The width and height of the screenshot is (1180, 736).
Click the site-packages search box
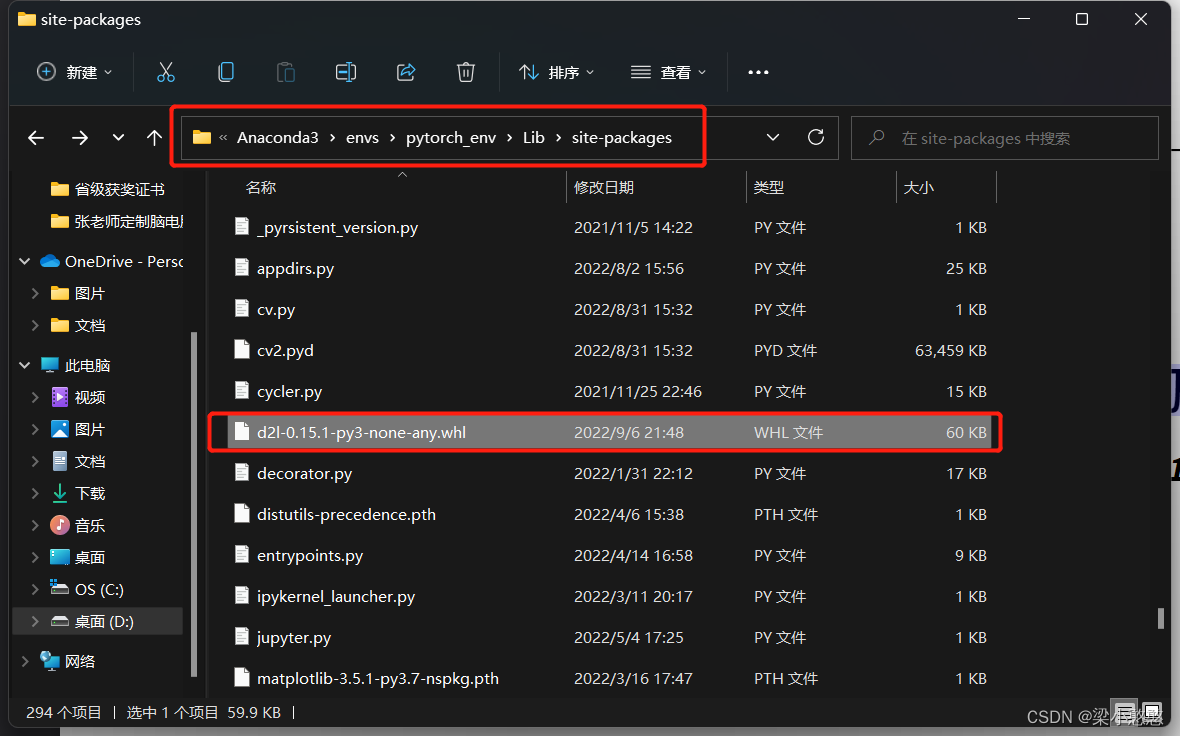1005,138
